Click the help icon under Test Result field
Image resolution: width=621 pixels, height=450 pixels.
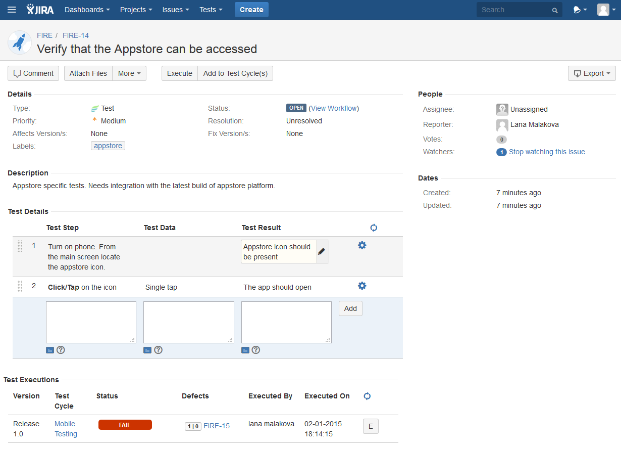(x=256, y=350)
